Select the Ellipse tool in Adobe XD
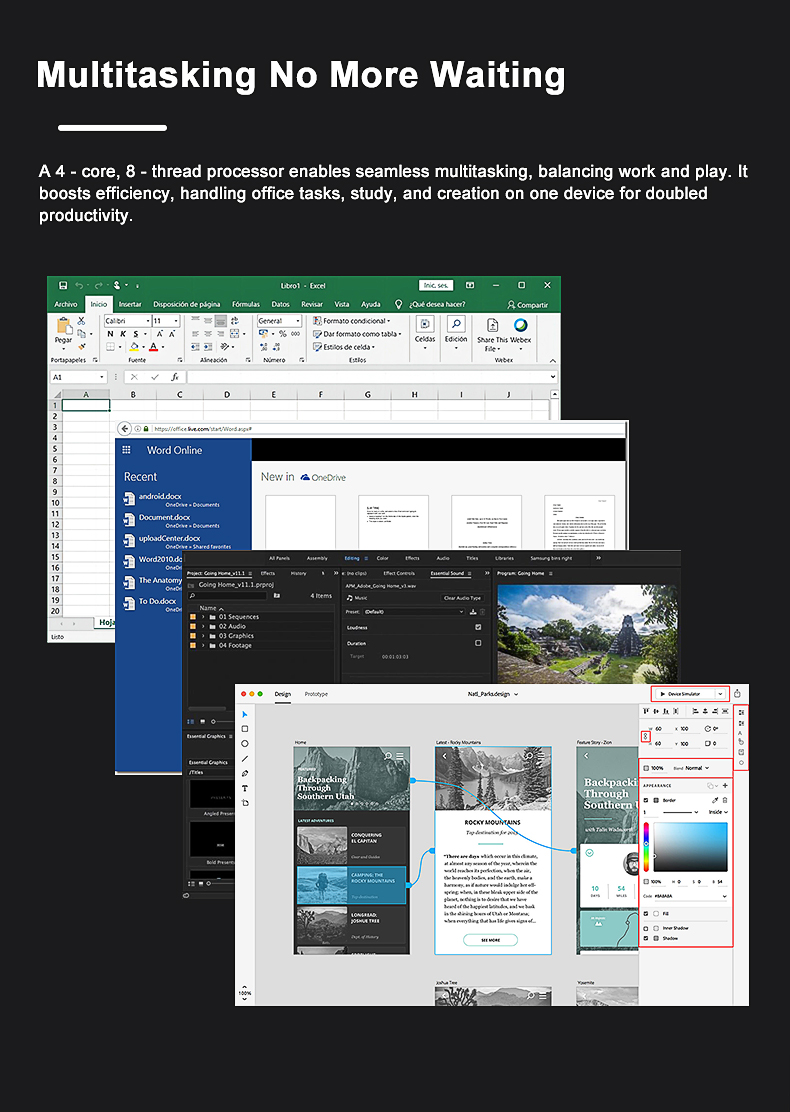Image resolution: width=790 pixels, height=1112 pixels. coord(245,744)
